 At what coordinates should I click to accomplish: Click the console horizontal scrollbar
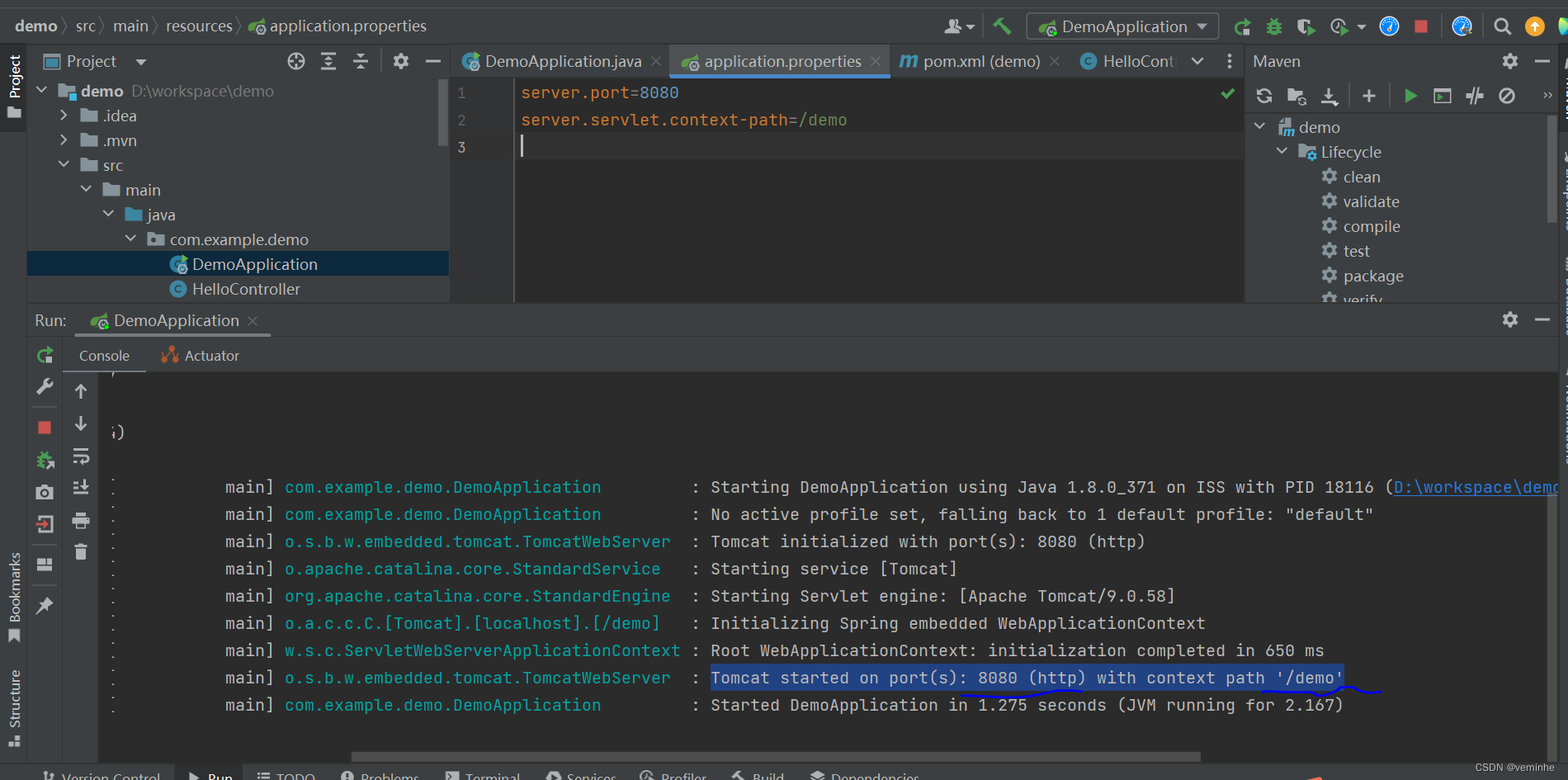(776, 756)
